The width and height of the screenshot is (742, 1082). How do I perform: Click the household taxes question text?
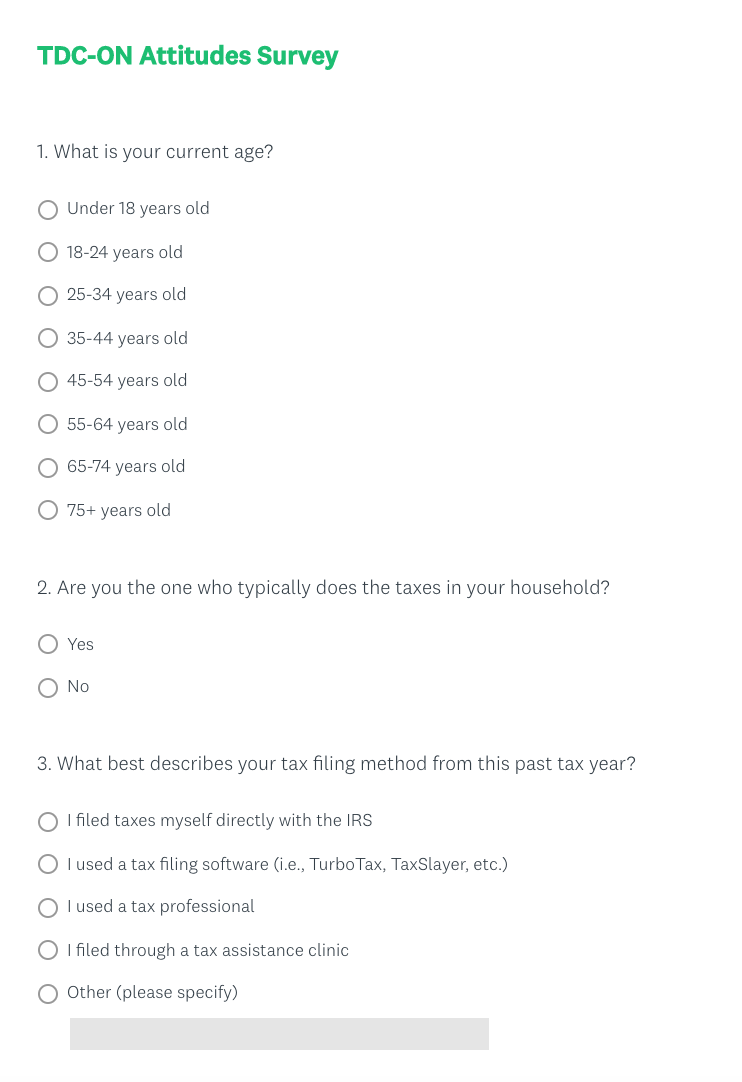323,588
